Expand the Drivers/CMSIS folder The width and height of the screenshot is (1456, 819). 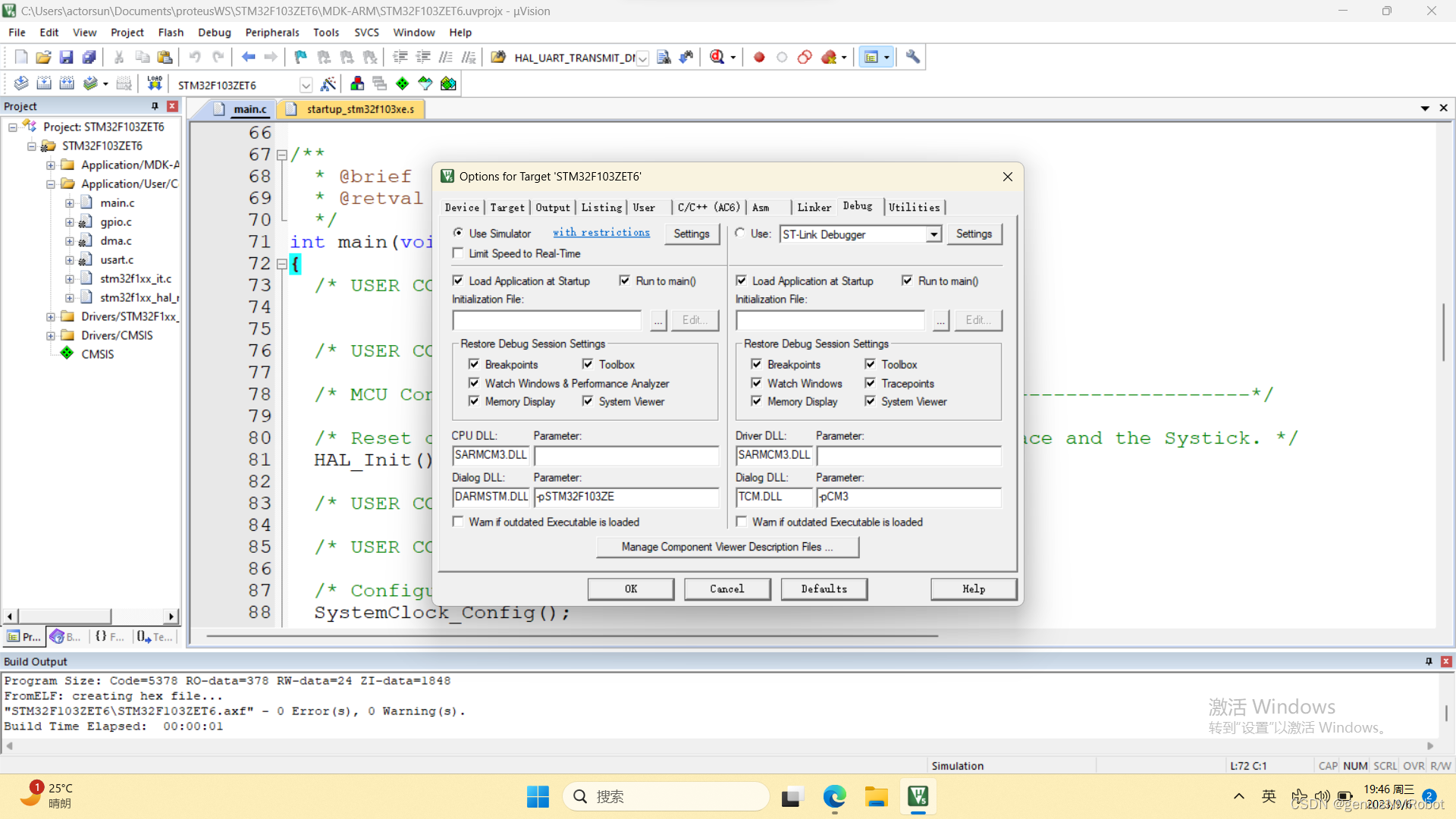[x=51, y=335]
